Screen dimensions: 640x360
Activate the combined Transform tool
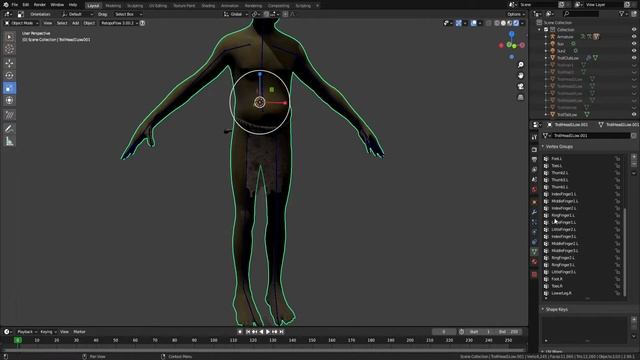9,100
